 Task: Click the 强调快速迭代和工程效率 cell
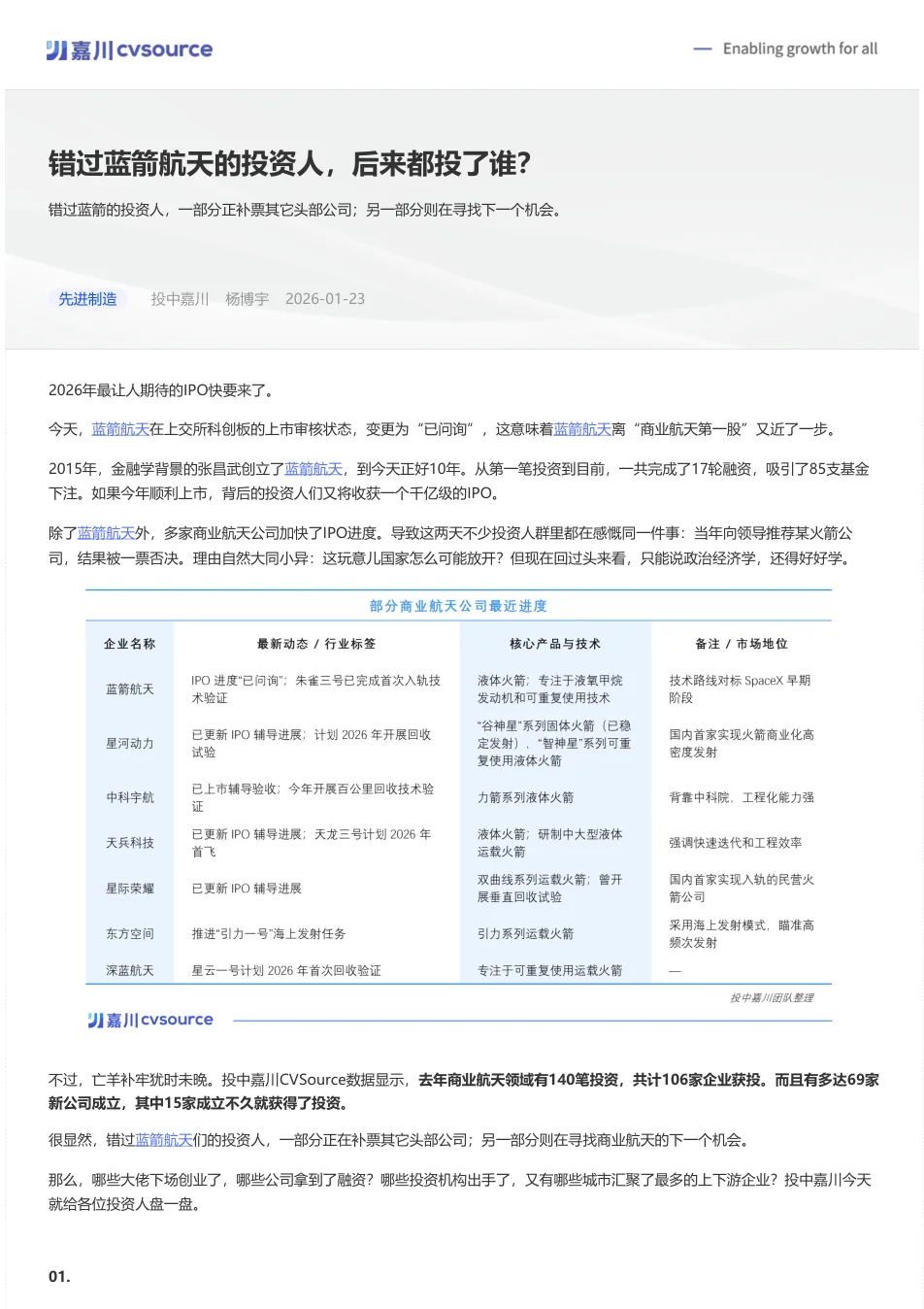(736, 843)
